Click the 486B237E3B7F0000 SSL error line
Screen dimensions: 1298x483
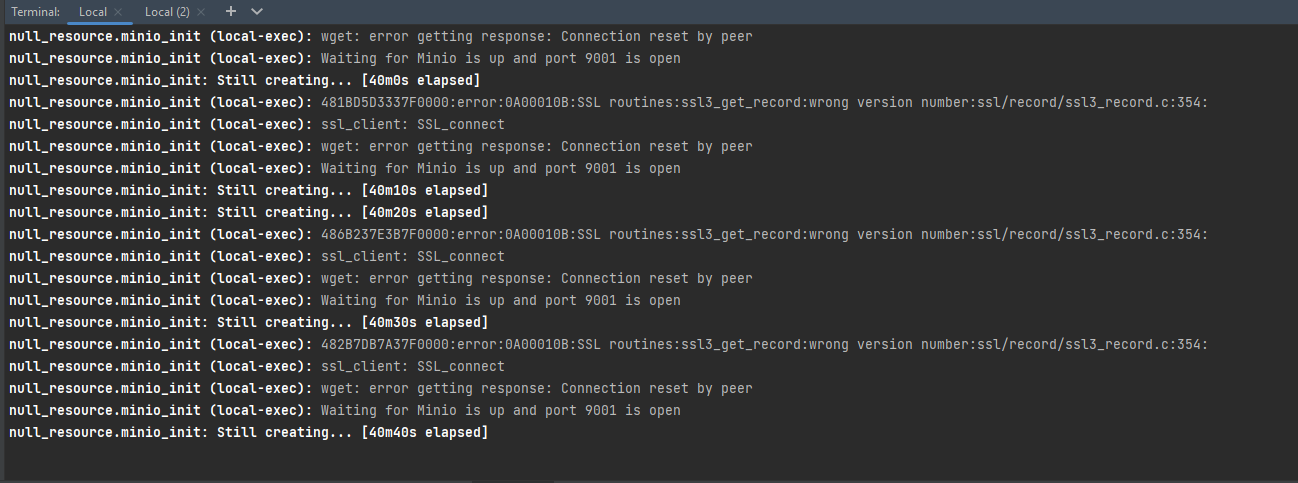click(x=608, y=234)
